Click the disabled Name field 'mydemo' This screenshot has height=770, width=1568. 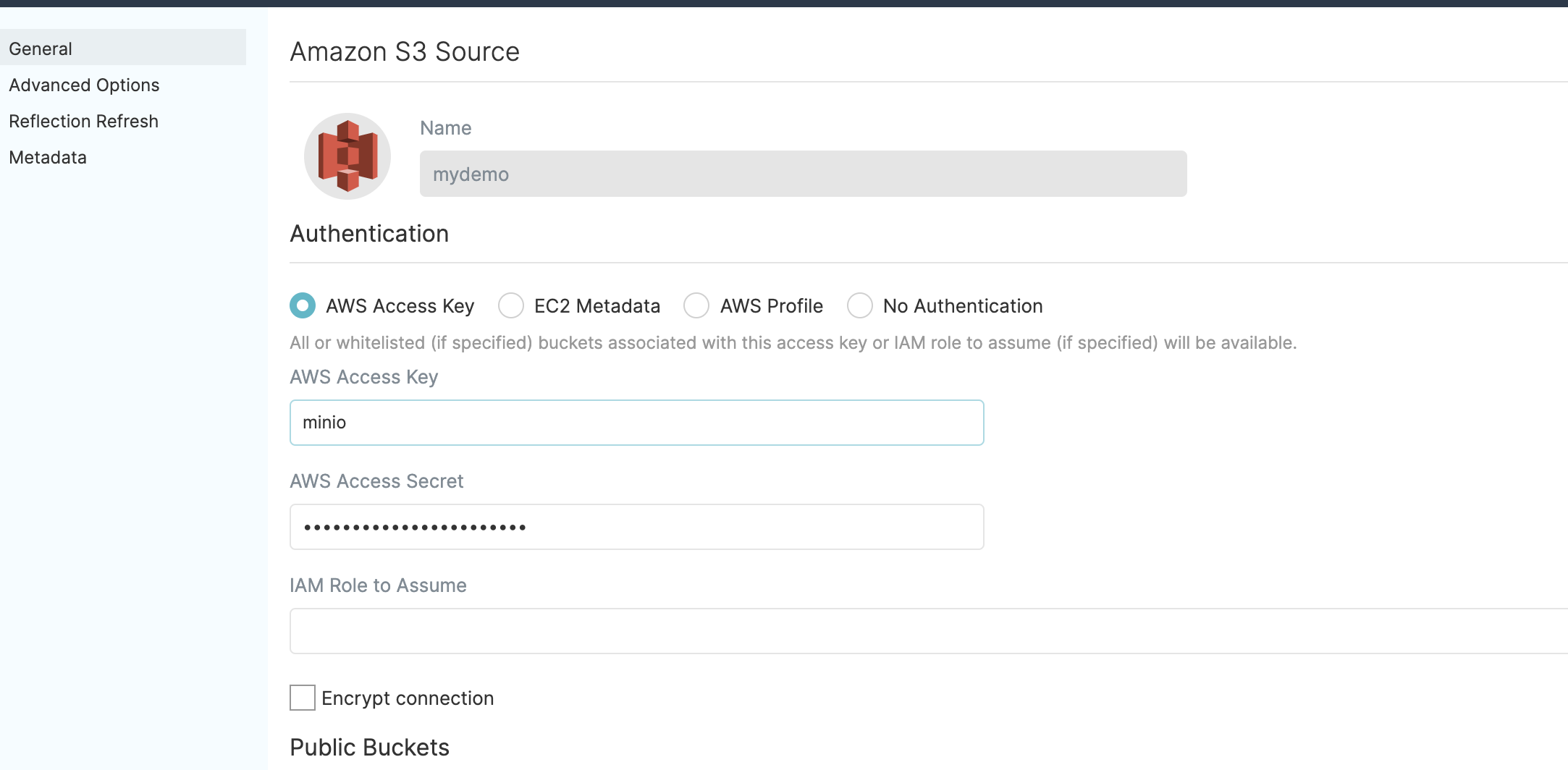(x=803, y=174)
